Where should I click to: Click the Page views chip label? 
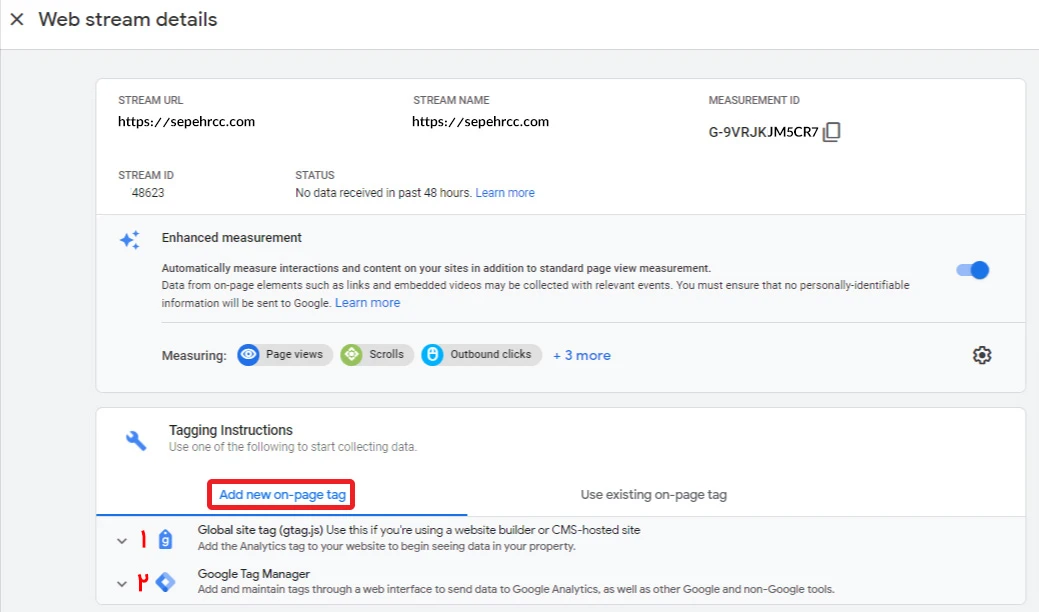(294, 354)
